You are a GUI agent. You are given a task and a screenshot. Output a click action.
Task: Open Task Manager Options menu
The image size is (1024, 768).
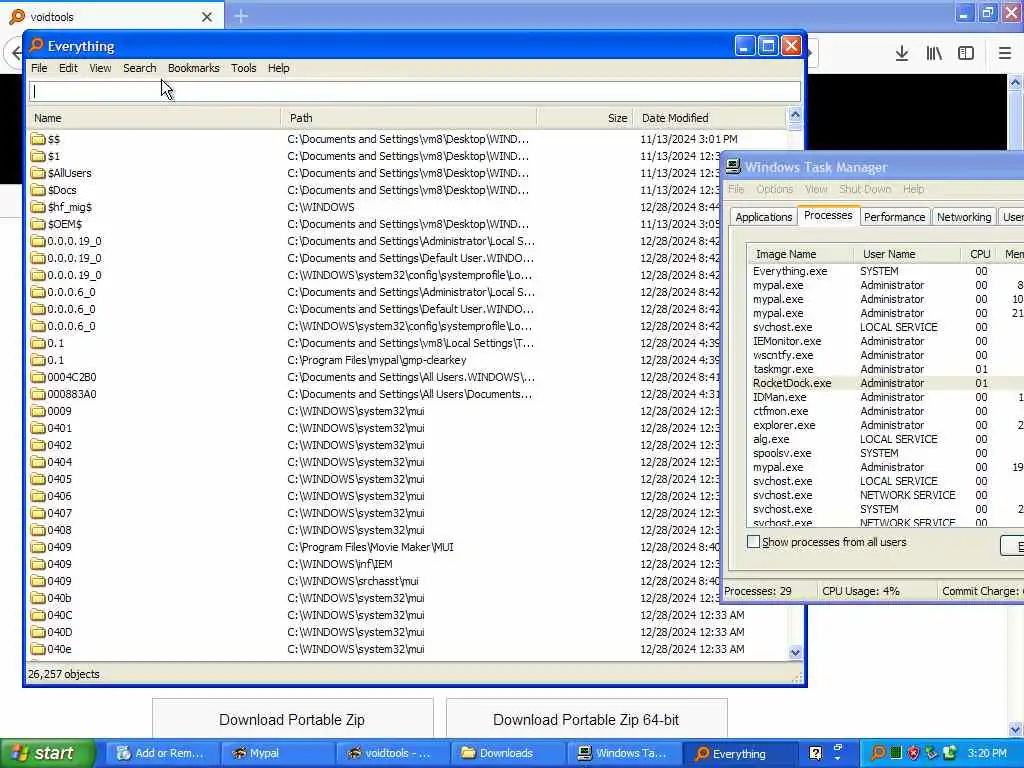point(775,189)
